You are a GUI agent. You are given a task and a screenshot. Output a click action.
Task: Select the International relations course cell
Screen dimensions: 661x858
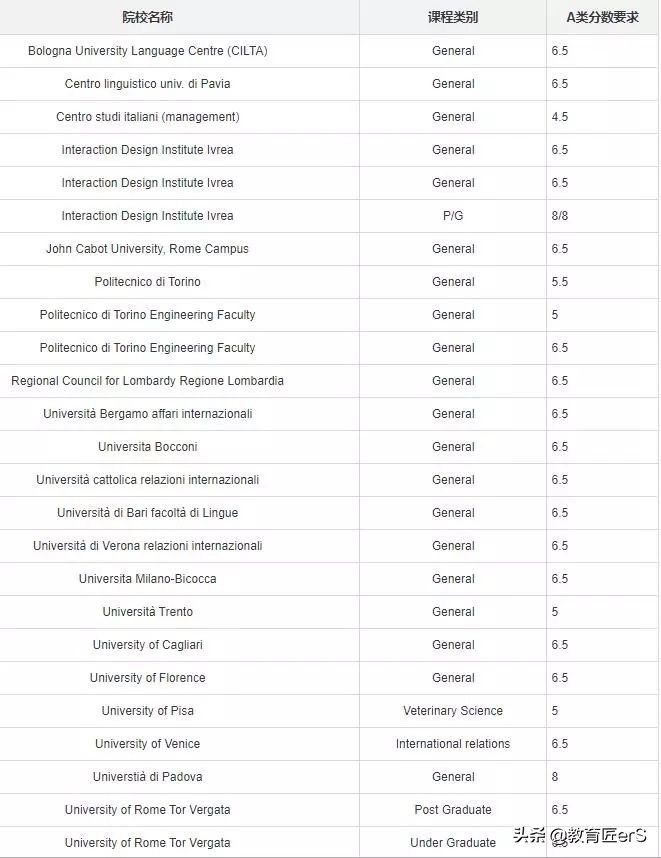(453, 744)
